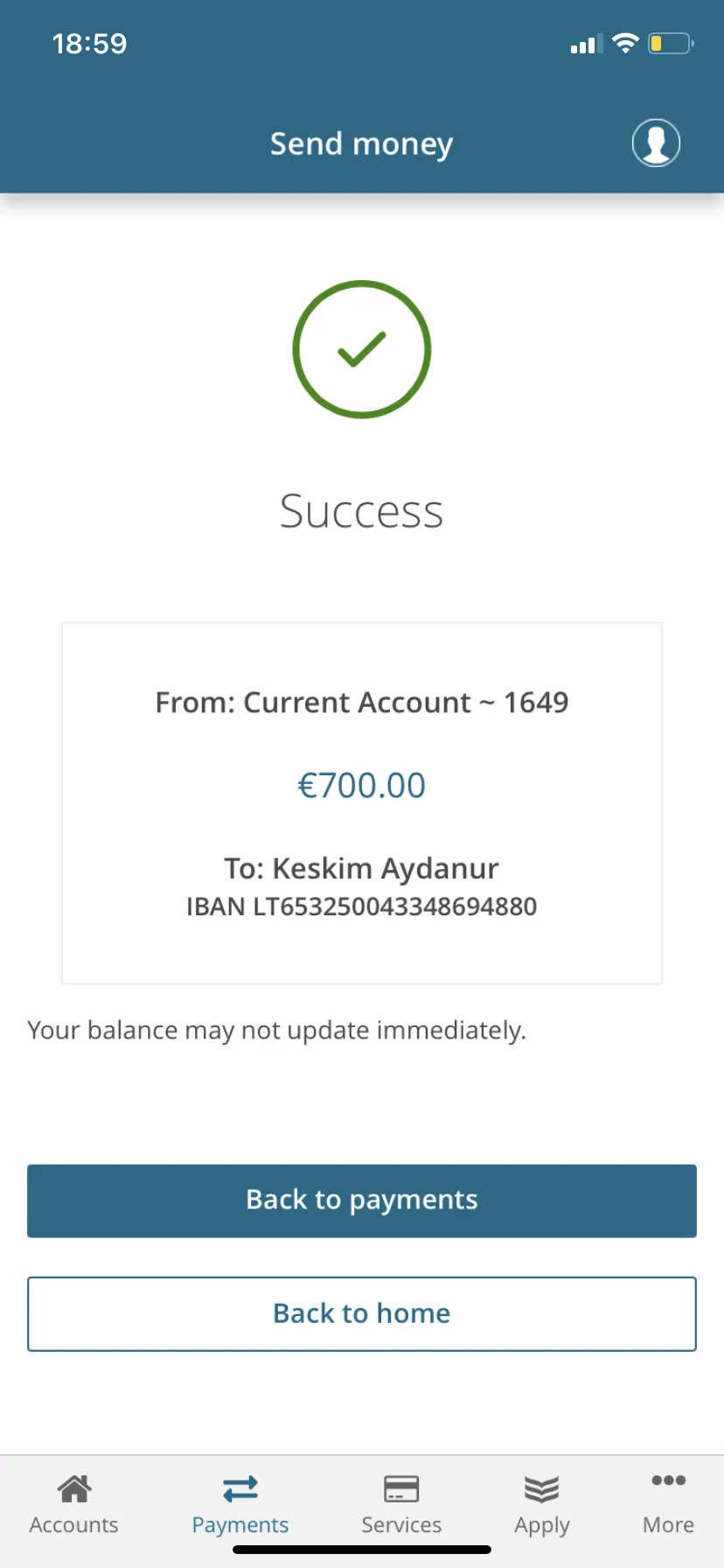The image size is (724, 1568).
Task: Open More three-dots icon
Action: (x=668, y=1480)
